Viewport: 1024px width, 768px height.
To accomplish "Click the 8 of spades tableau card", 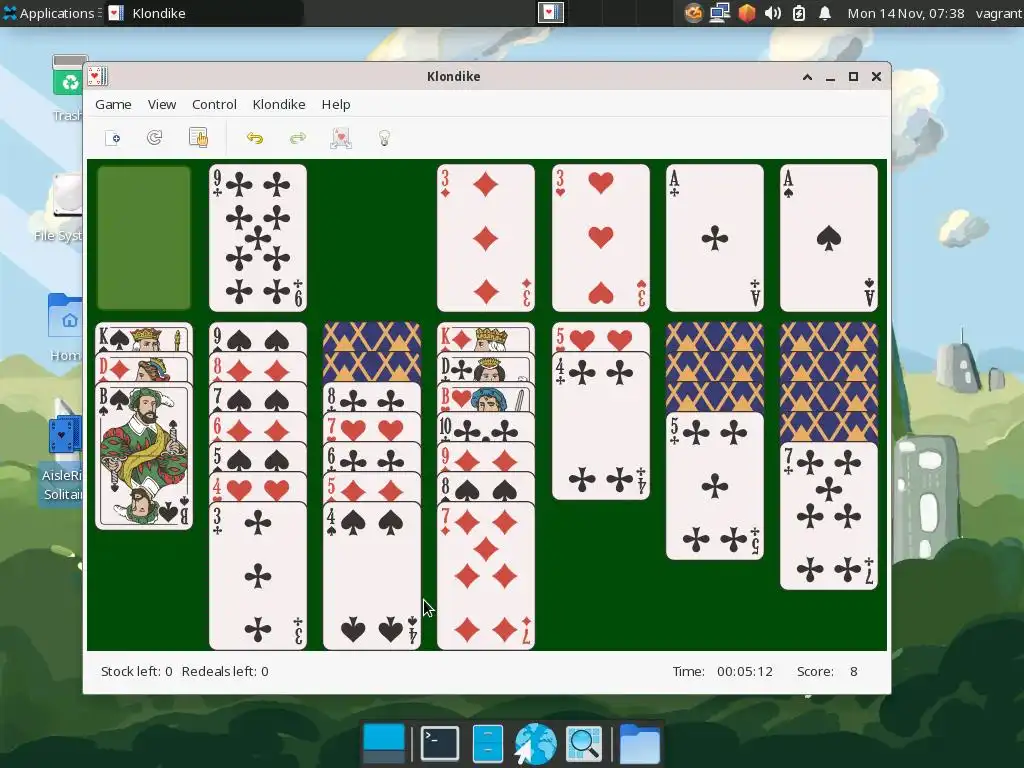I will point(486,487).
